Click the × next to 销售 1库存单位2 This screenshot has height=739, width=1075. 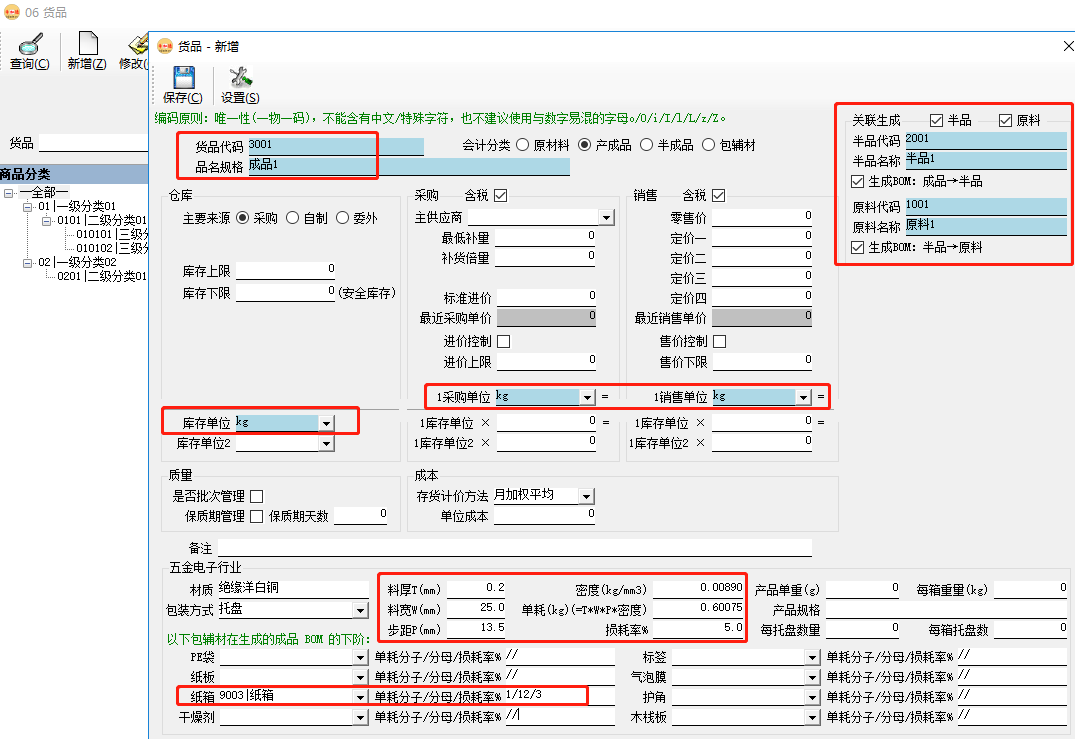700,441
